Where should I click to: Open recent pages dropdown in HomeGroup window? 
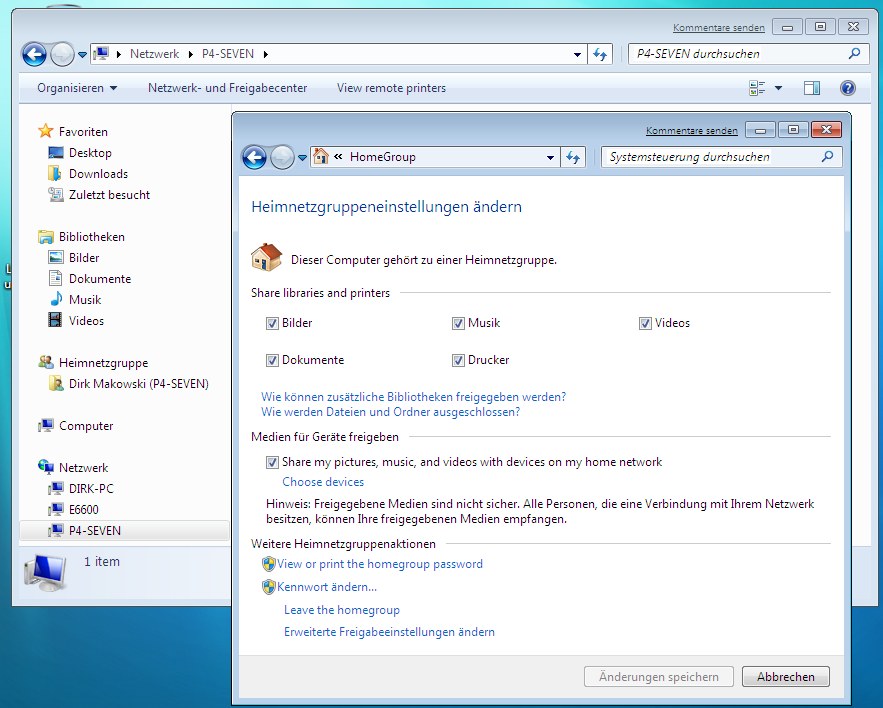point(302,158)
